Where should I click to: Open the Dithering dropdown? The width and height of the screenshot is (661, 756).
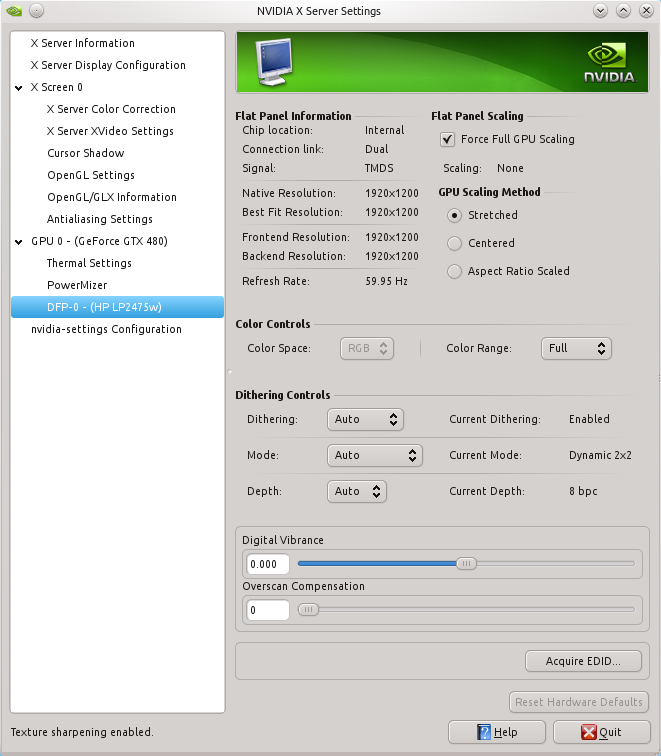[365, 419]
